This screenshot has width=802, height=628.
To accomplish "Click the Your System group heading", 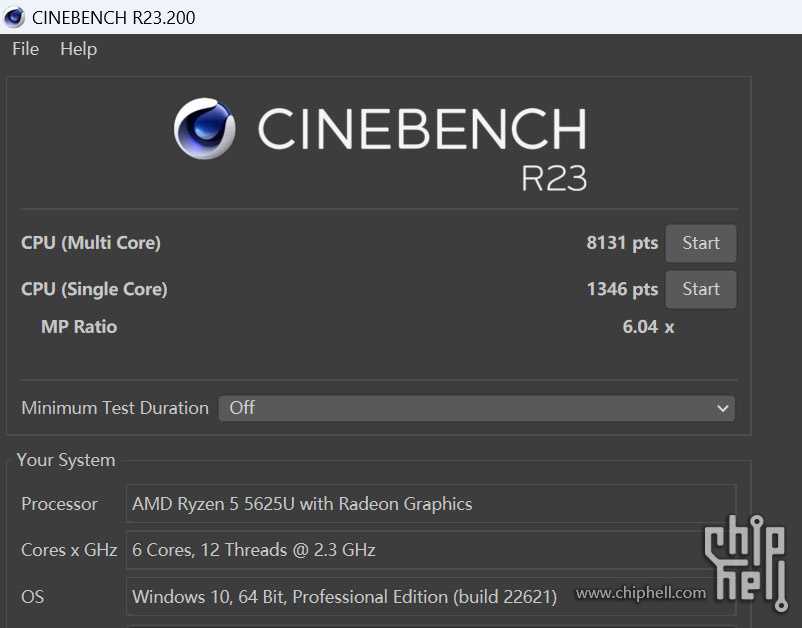I will pyautogui.click(x=66, y=460).
